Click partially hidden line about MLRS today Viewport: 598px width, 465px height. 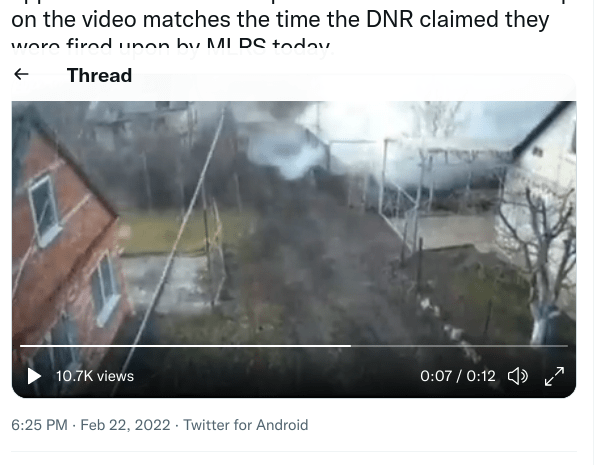171,47
